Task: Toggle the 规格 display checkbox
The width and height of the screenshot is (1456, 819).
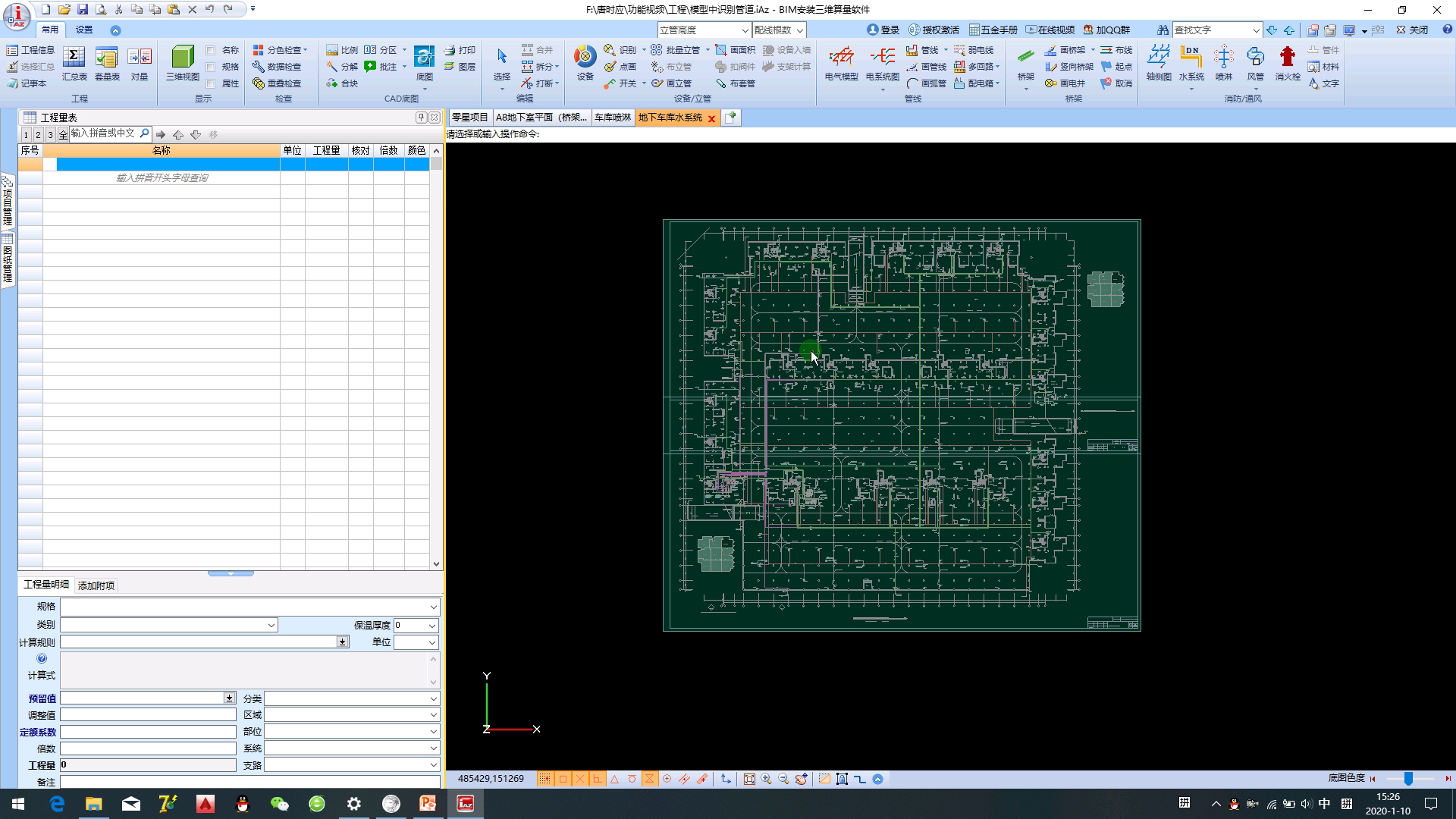Action: tap(211, 67)
